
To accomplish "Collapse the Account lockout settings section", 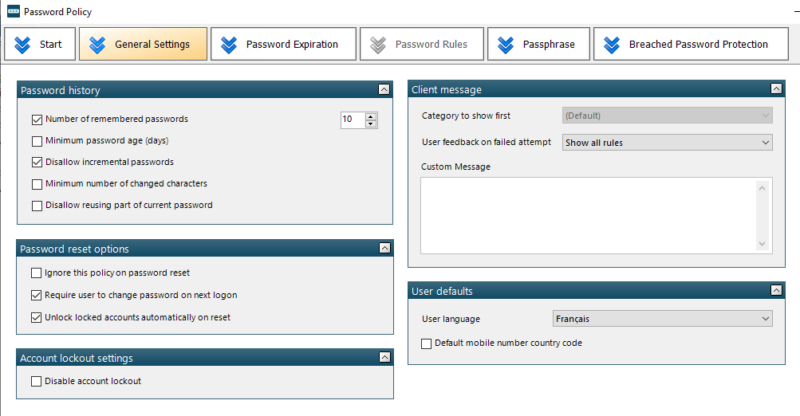I will click(x=385, y=357).
